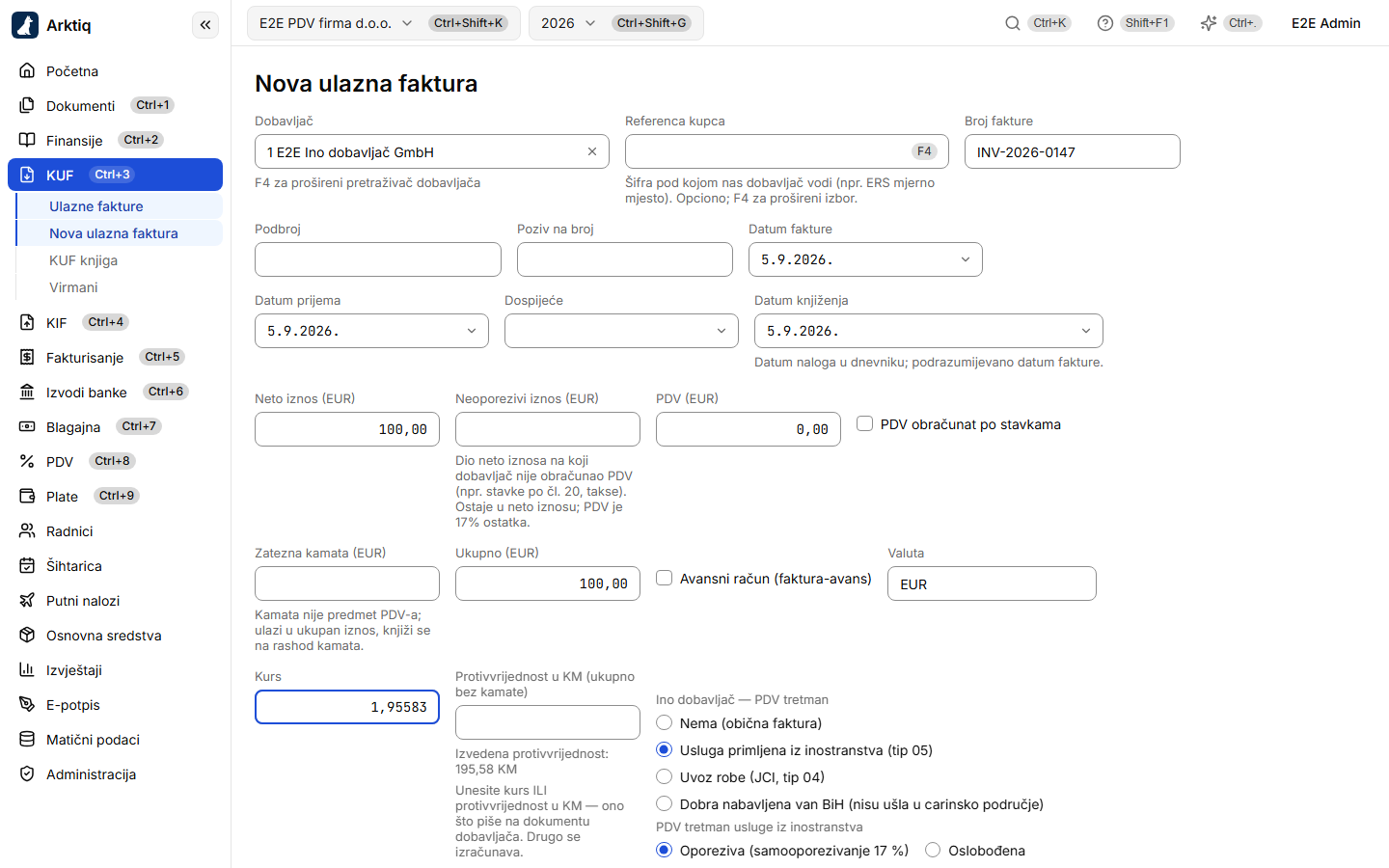The height and width of the screenshot is (868, 1389).
Task: Open Ulazne fakture submenu item
Action: [120, 206]
